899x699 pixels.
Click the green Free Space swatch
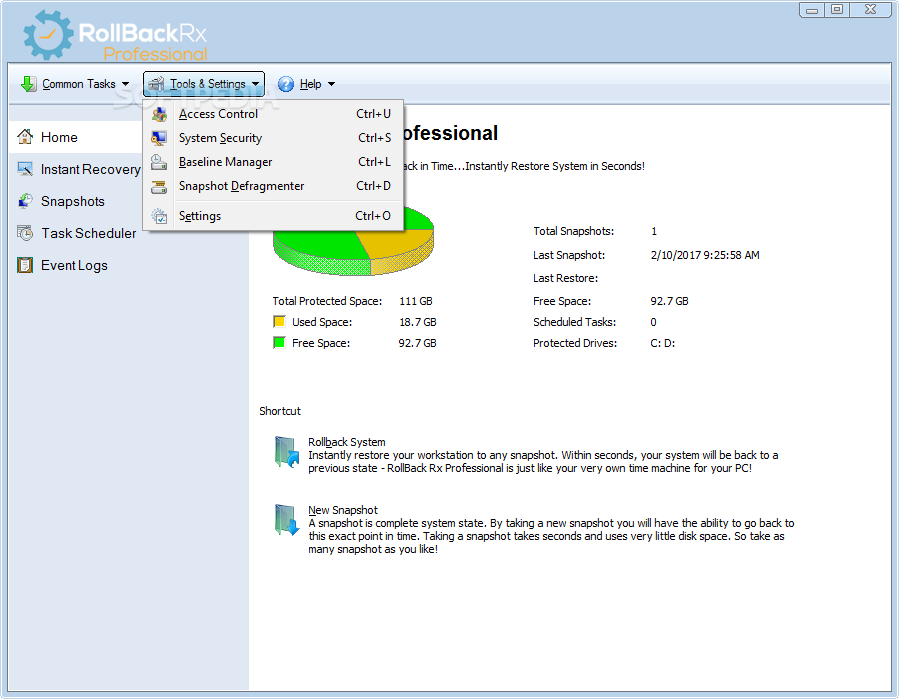click(279, 343)
